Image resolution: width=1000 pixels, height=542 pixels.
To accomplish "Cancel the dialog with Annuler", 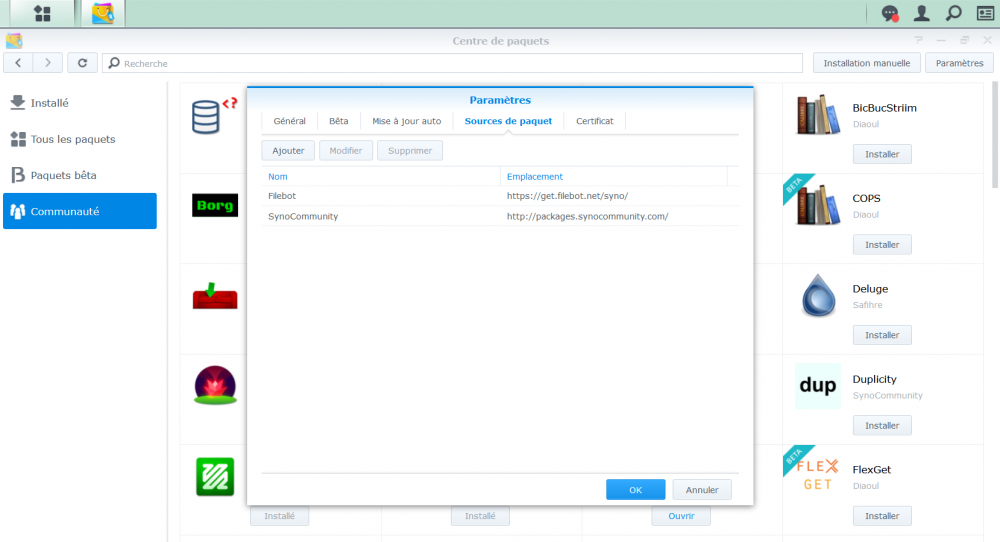I will 702,490.
